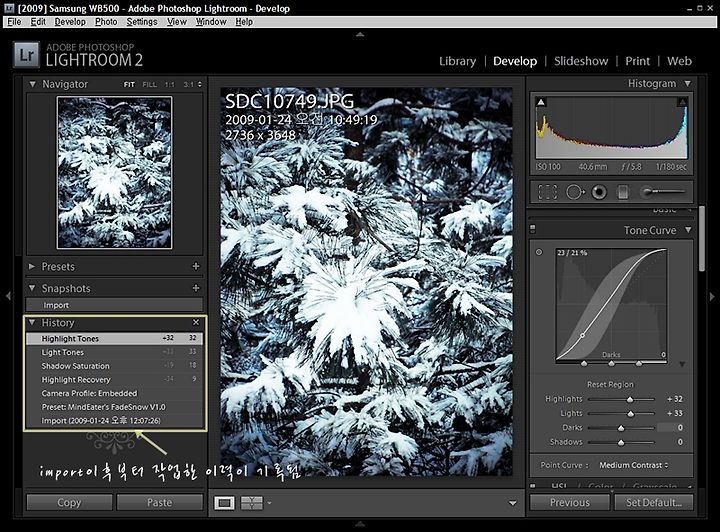This screenshot has width=720, height=532.
Task: Hide the right panel group arrow
Action: tap(712, 297)
